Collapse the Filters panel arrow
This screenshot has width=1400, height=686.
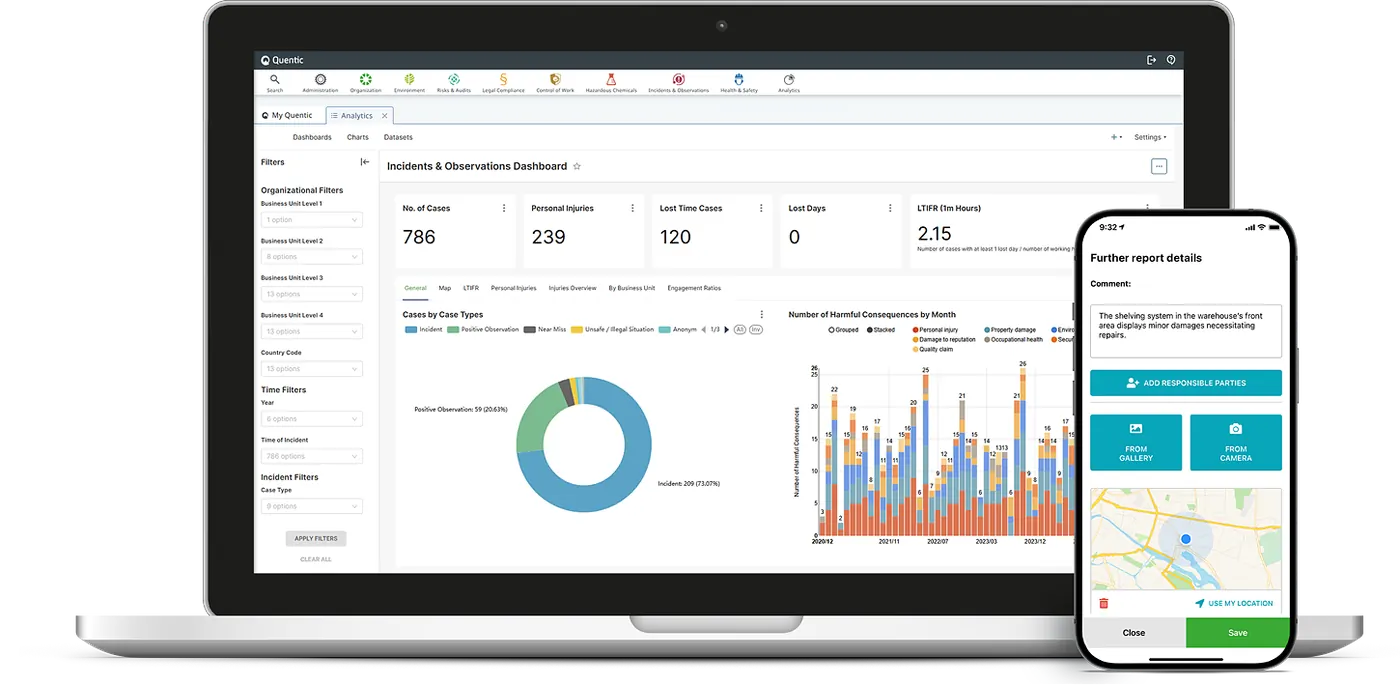(x=365, y=162)
